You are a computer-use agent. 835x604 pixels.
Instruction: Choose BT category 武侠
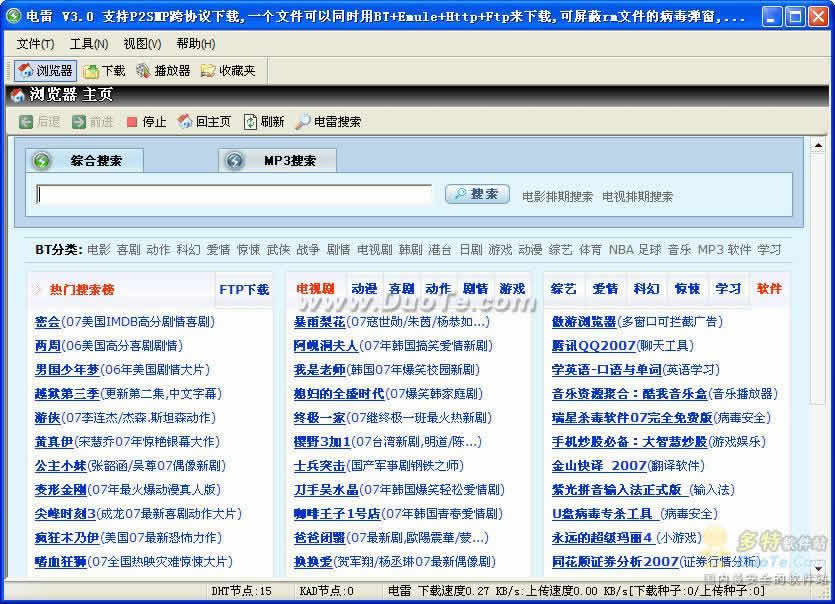pyautogui.click(x=279, y=249)
